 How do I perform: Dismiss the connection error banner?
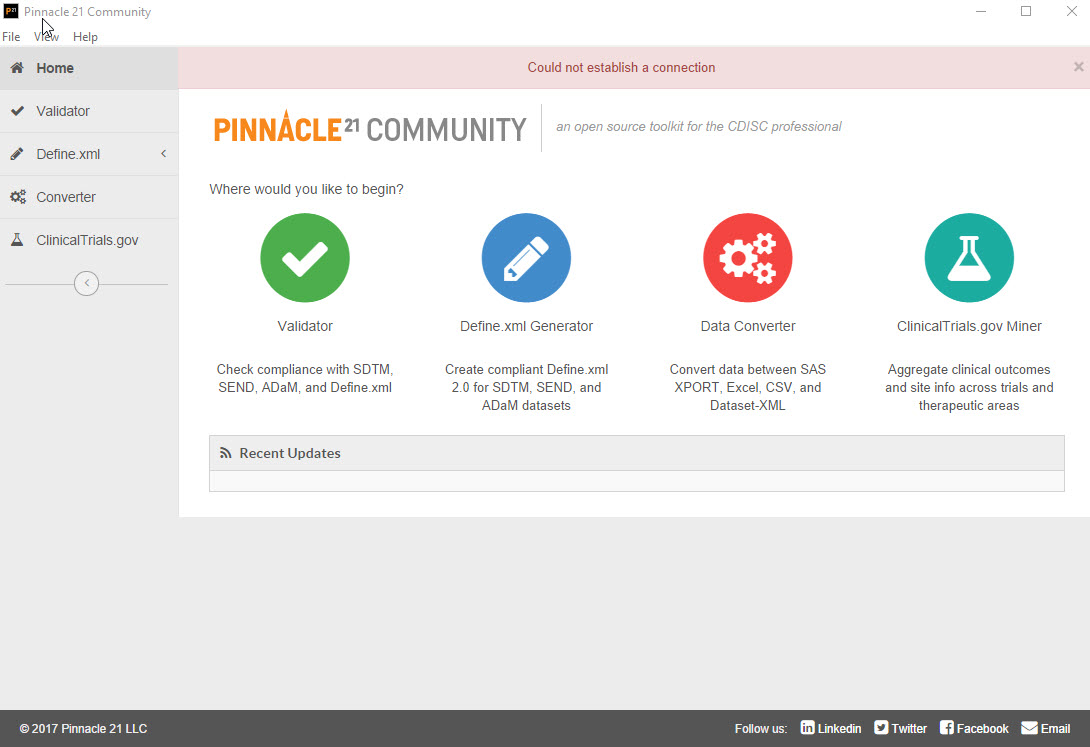[1078, 67]
